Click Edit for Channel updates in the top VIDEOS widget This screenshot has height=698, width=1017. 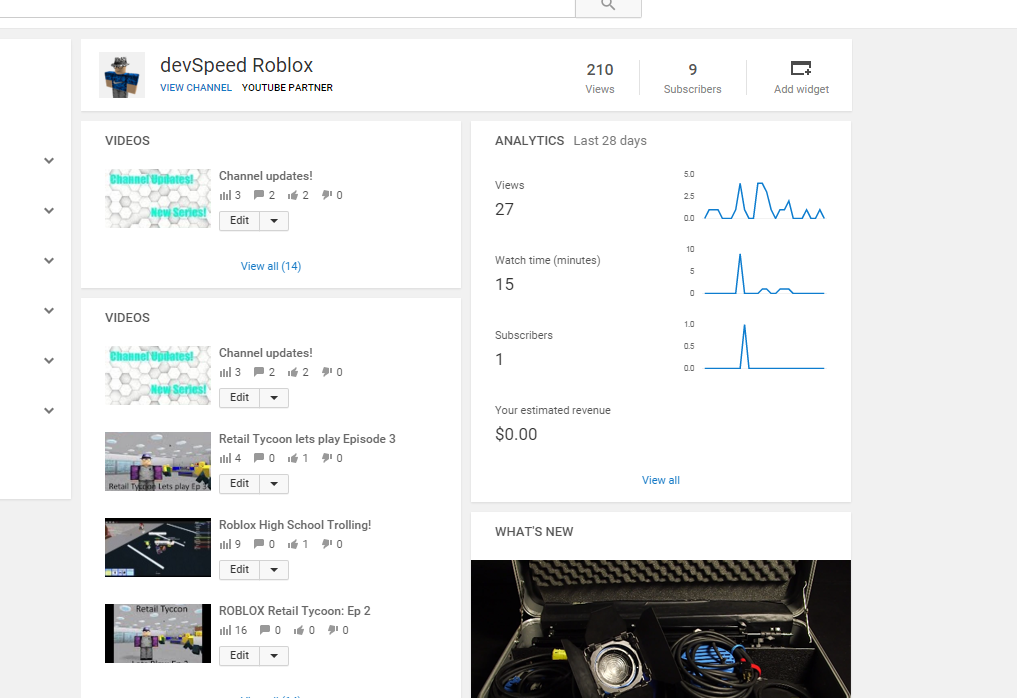click(239, 221)
